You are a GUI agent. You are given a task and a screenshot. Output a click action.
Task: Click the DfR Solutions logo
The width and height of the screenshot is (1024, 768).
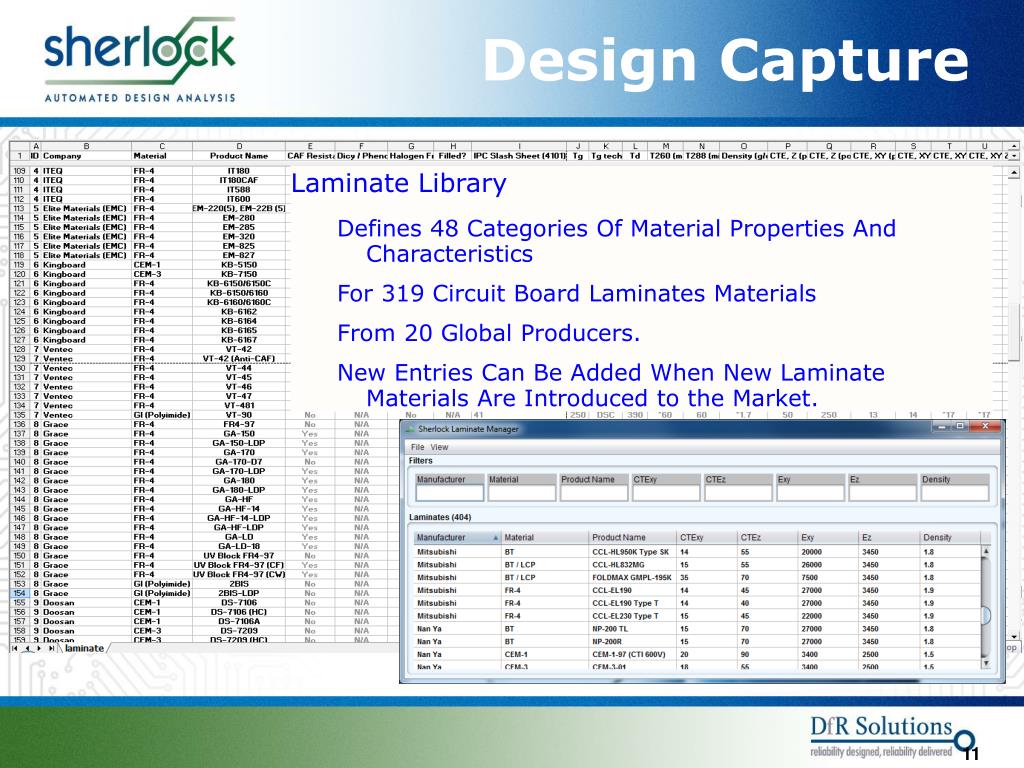(x=892, y=736)
